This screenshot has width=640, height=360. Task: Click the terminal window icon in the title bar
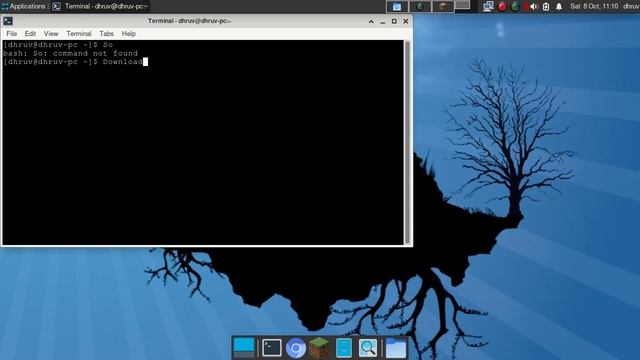8,21
